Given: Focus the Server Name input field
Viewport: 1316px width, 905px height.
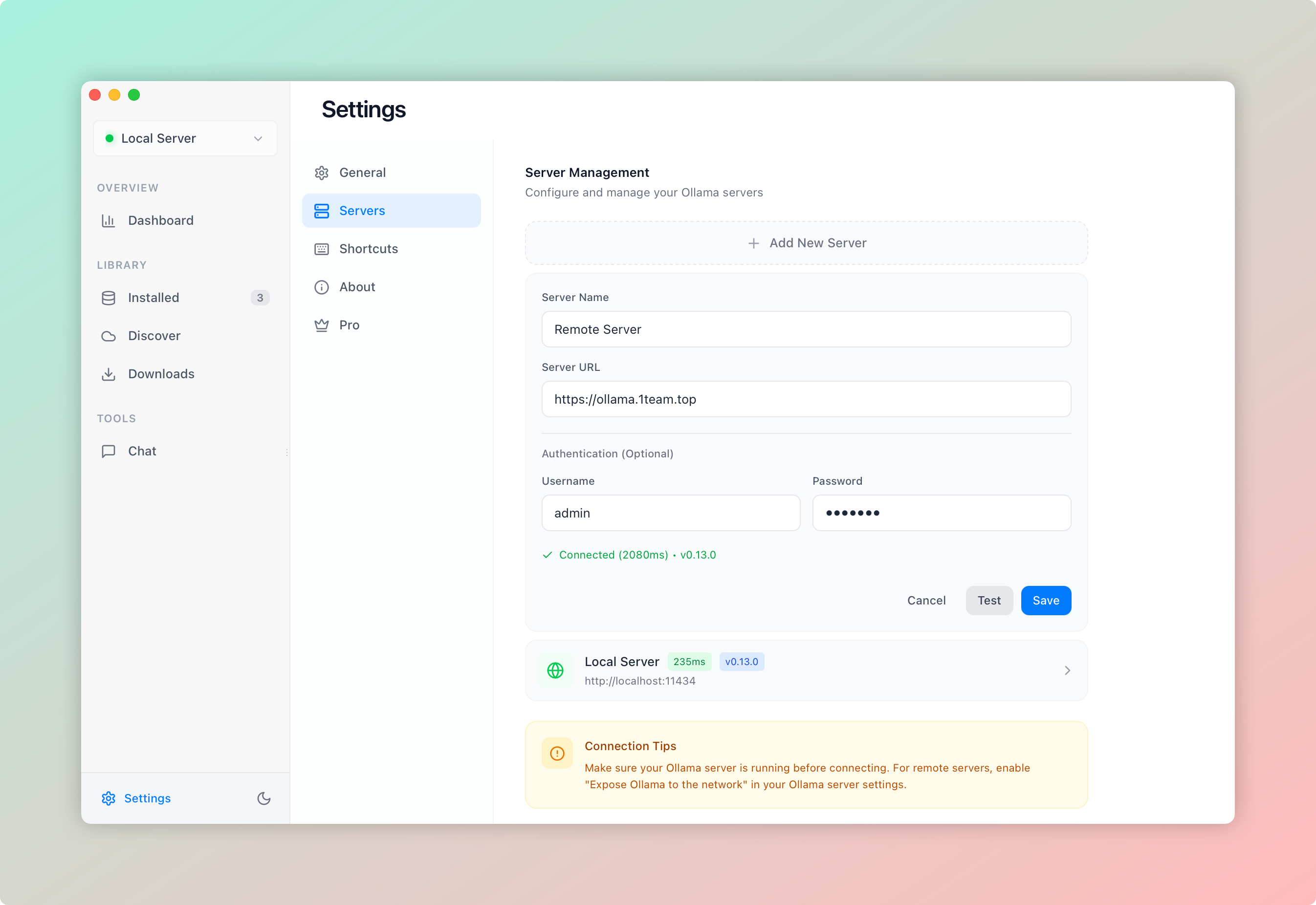Looking at the screenshot, I should pos(806,329).
